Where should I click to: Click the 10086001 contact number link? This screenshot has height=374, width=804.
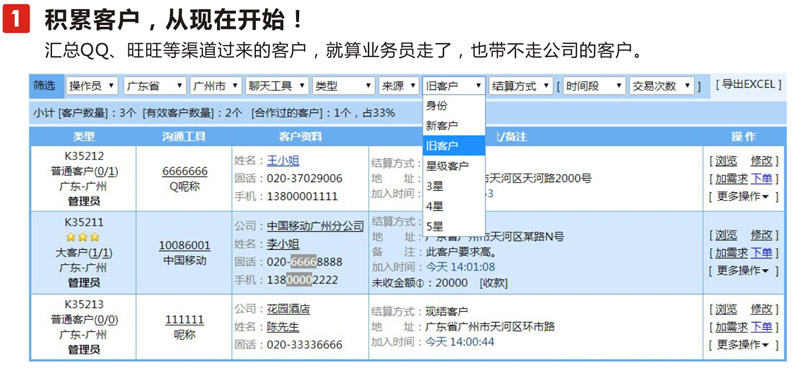[185, 246]
